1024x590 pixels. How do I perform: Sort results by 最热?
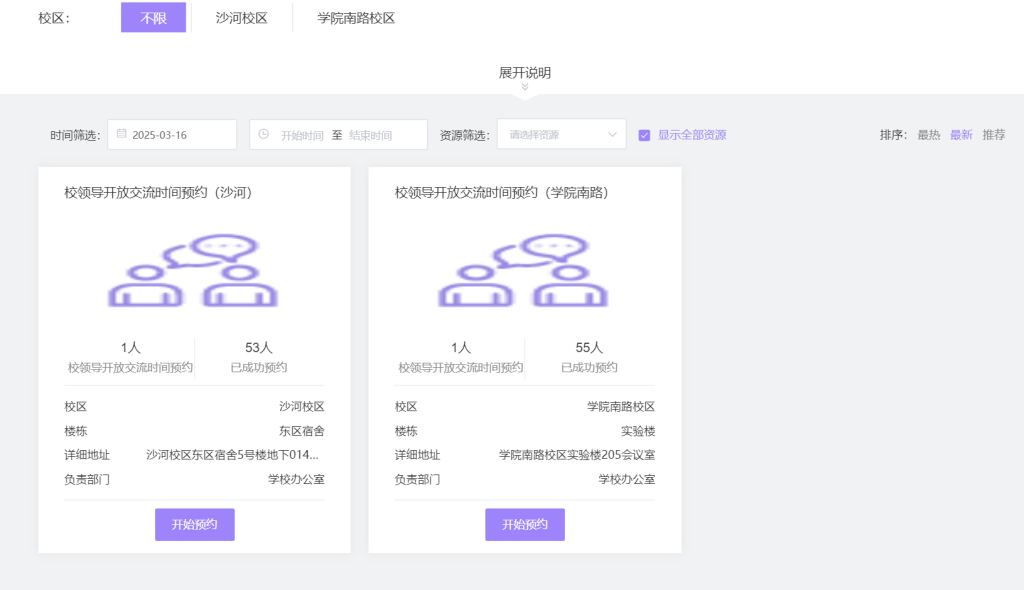coord(928,135)
